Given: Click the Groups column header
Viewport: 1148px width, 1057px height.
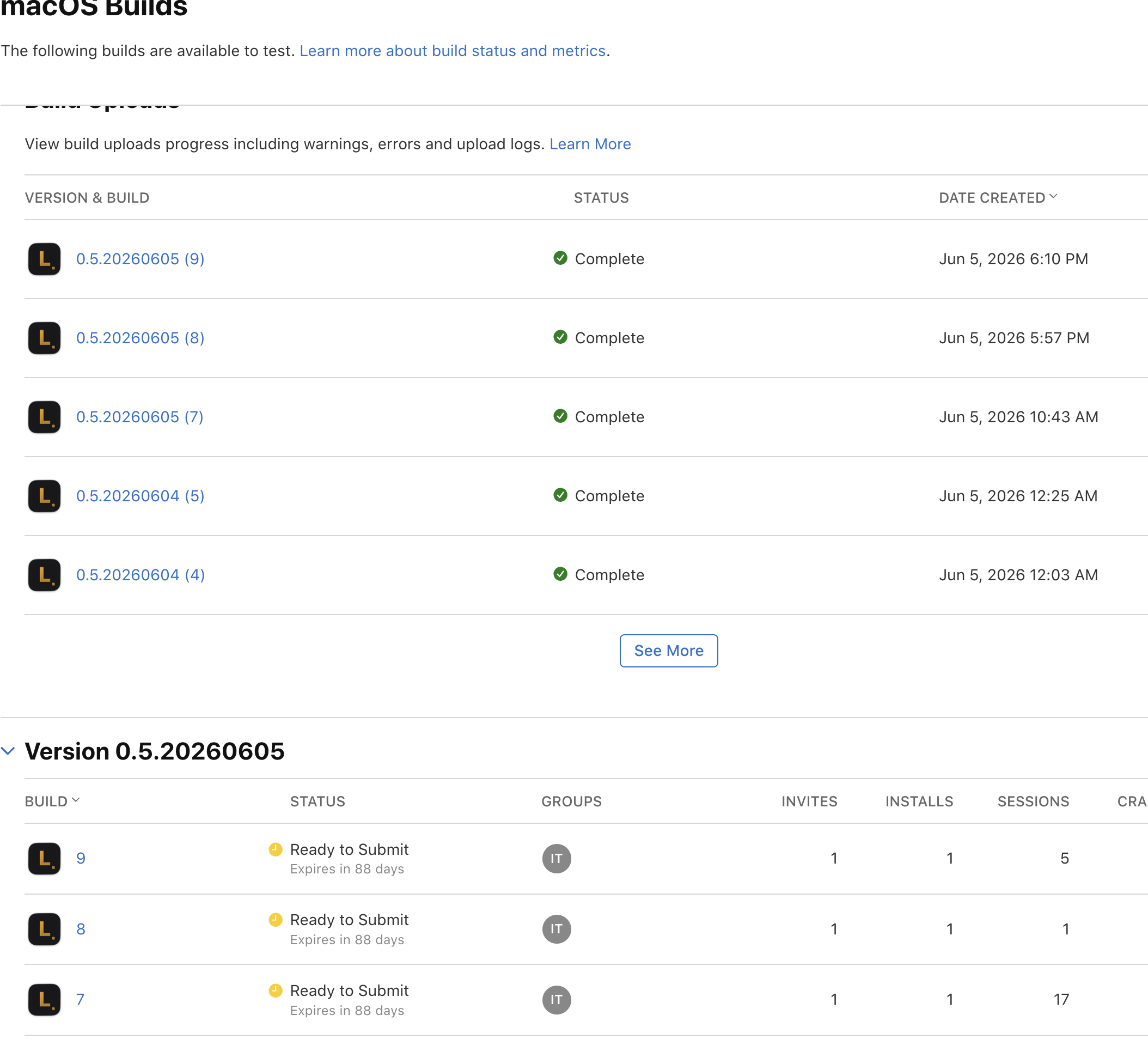Looking at the screenshot, I should click(572, 801).
